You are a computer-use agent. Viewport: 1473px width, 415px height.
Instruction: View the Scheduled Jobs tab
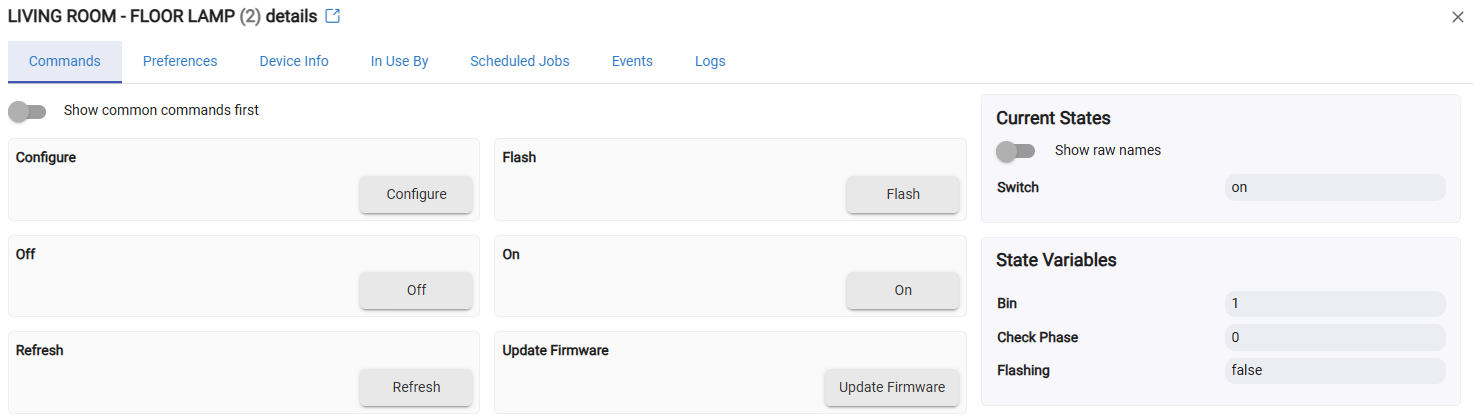pyautogui.click(x=520, y=61)
